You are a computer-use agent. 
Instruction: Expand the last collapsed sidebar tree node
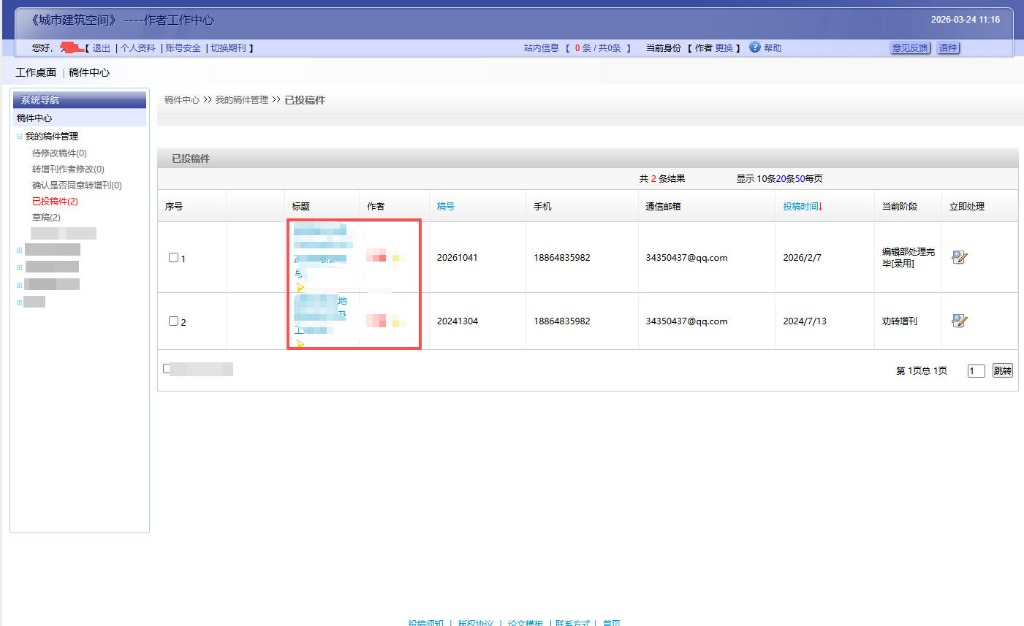[19, 301]
